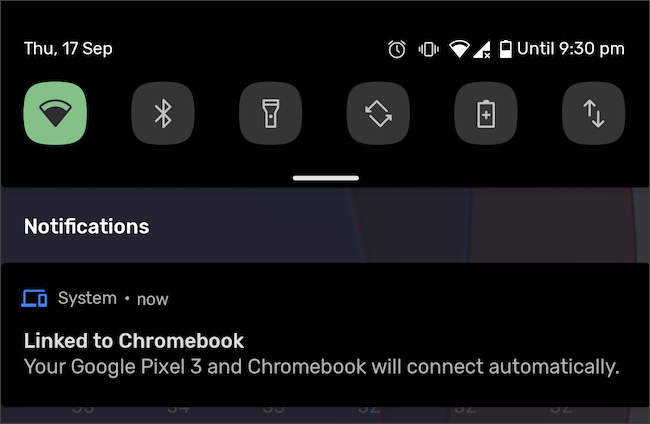Expand quick settings using the handle bar
The height and width of the screenshot is (424, 650).
click(326, 178)
